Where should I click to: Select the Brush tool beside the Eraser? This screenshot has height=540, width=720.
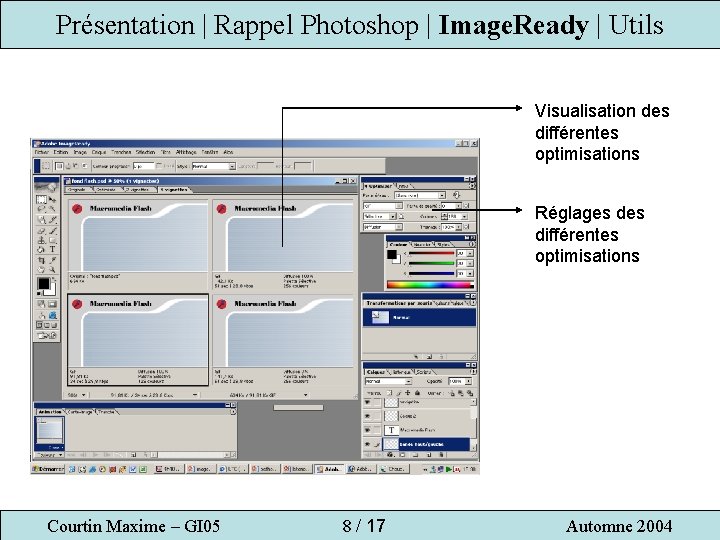tap(52, 231)
